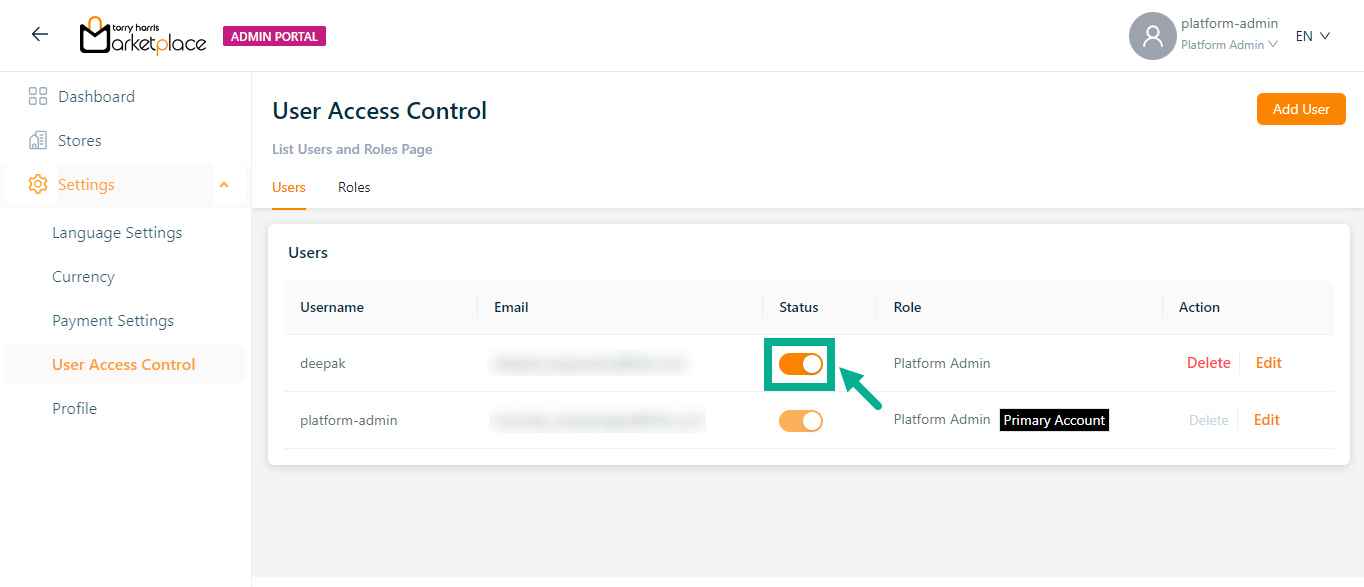The height and width of the screenshot is (587, 1364).
Task: Click the user avatar icon
Action: pos(1152,36)
